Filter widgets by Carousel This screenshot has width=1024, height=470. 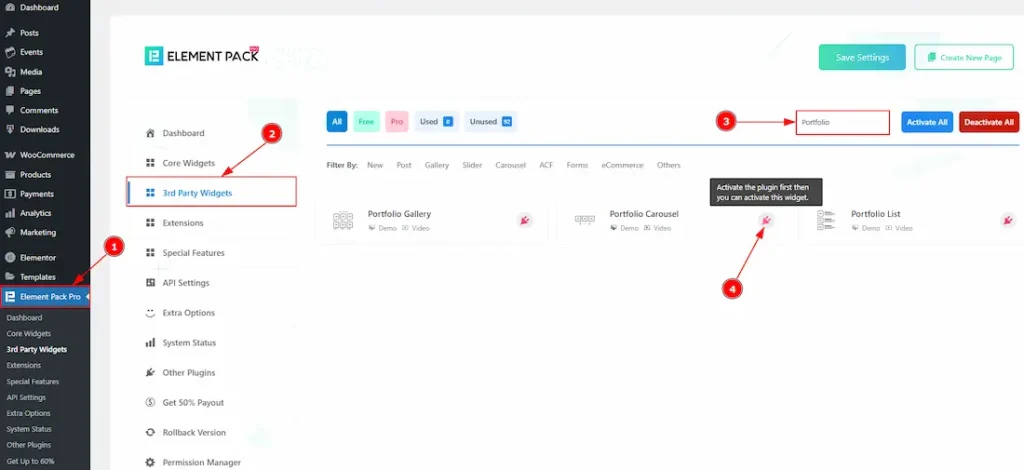tap(510, 166)
